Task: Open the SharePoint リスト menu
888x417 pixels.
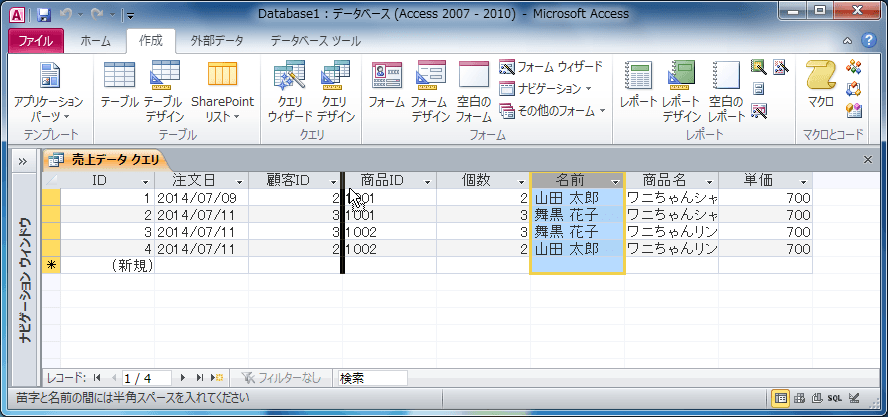Action: pyautogui.click(x=222, y=92)
